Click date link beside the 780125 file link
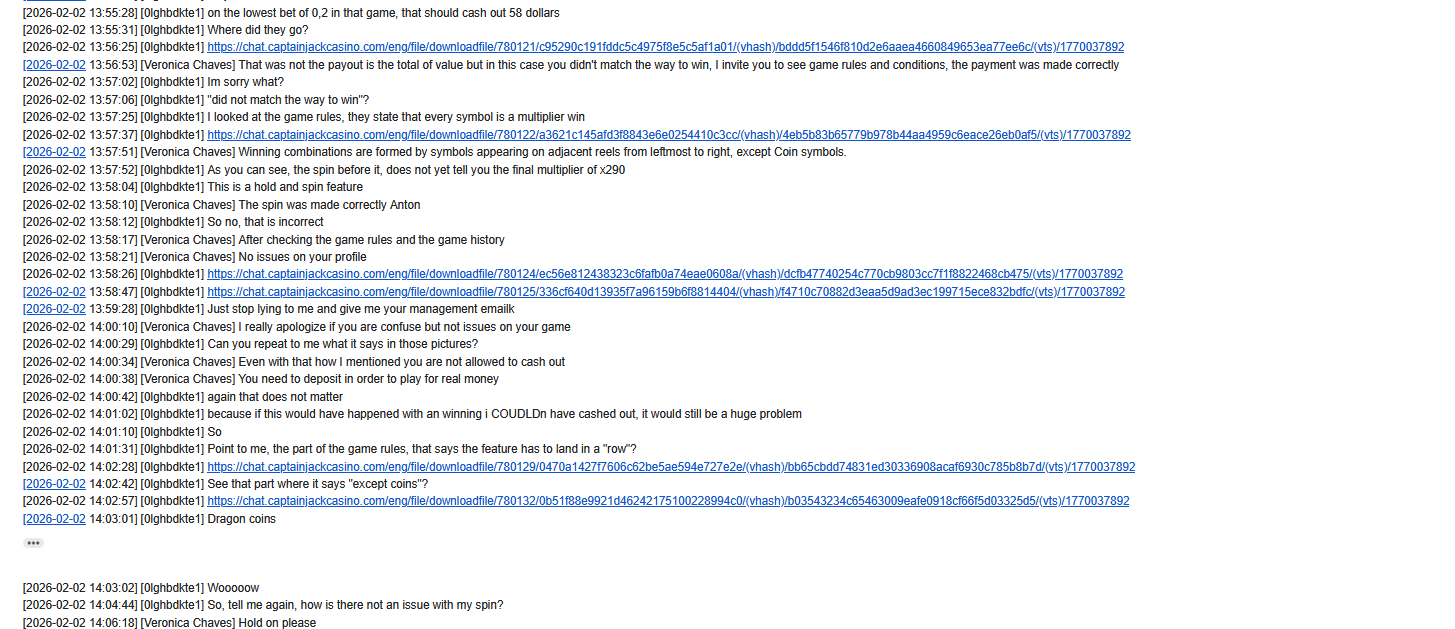The image size is (1455, 629). (x=54, y=292)
